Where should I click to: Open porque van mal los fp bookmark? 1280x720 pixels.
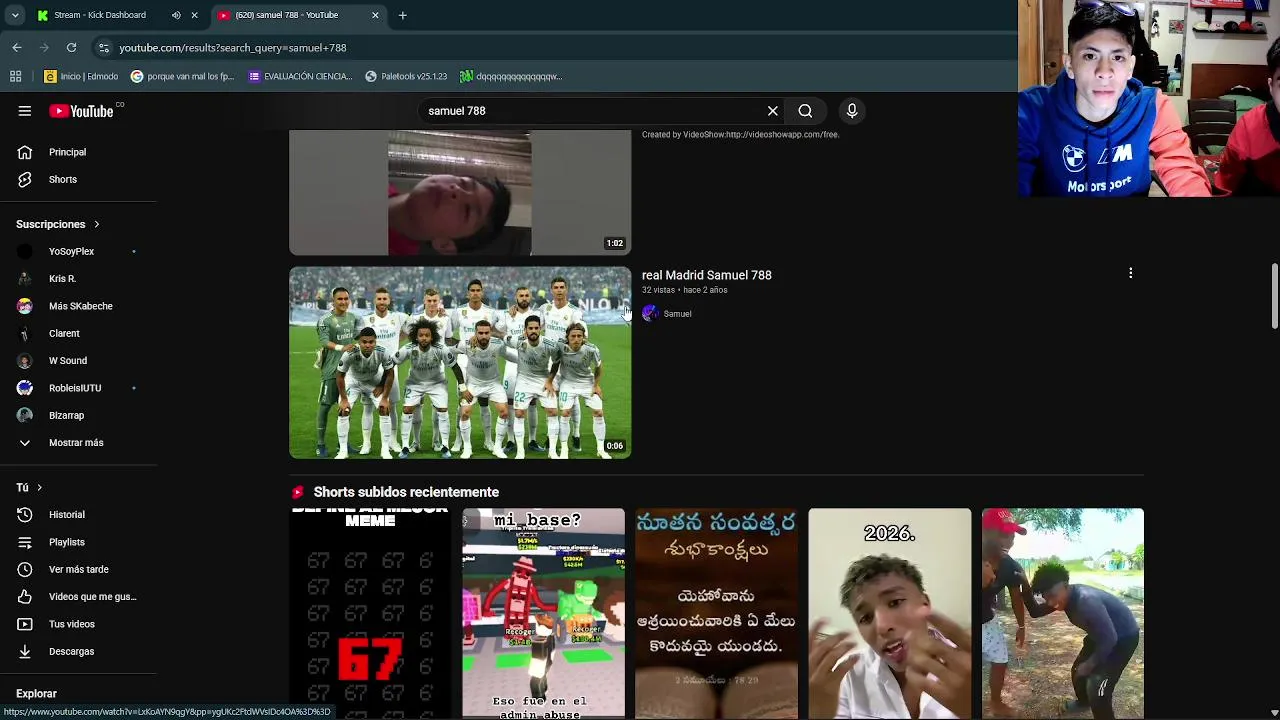point(183,76)
